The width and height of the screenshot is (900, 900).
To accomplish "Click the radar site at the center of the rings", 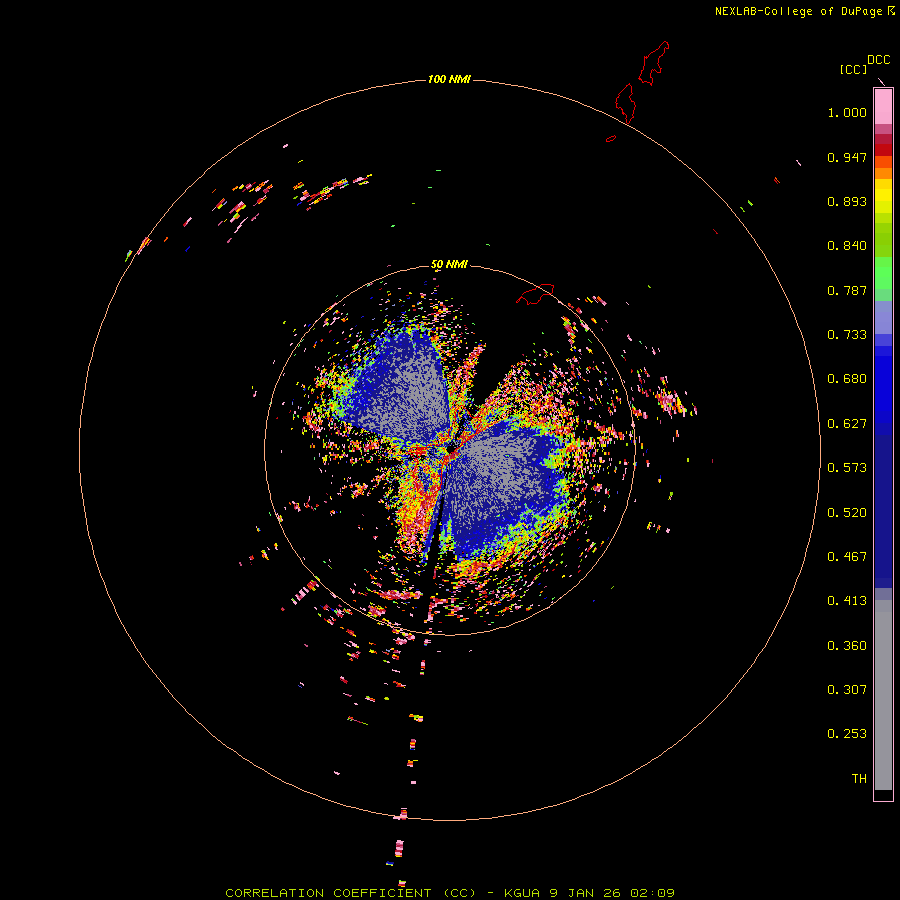I will tap(449, 450).
